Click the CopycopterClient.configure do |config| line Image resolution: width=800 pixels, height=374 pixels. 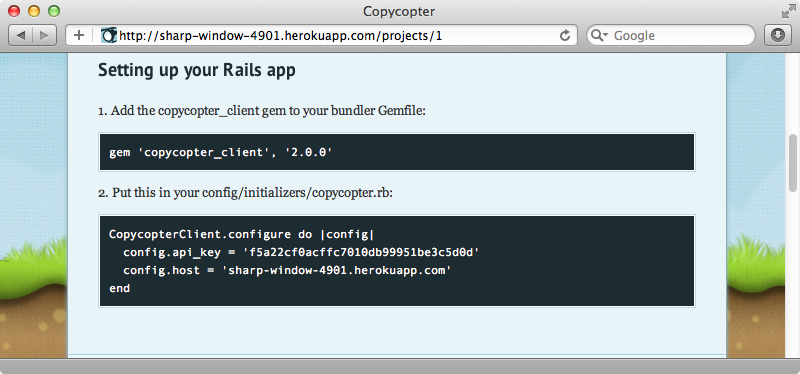[x=241, y=235]
